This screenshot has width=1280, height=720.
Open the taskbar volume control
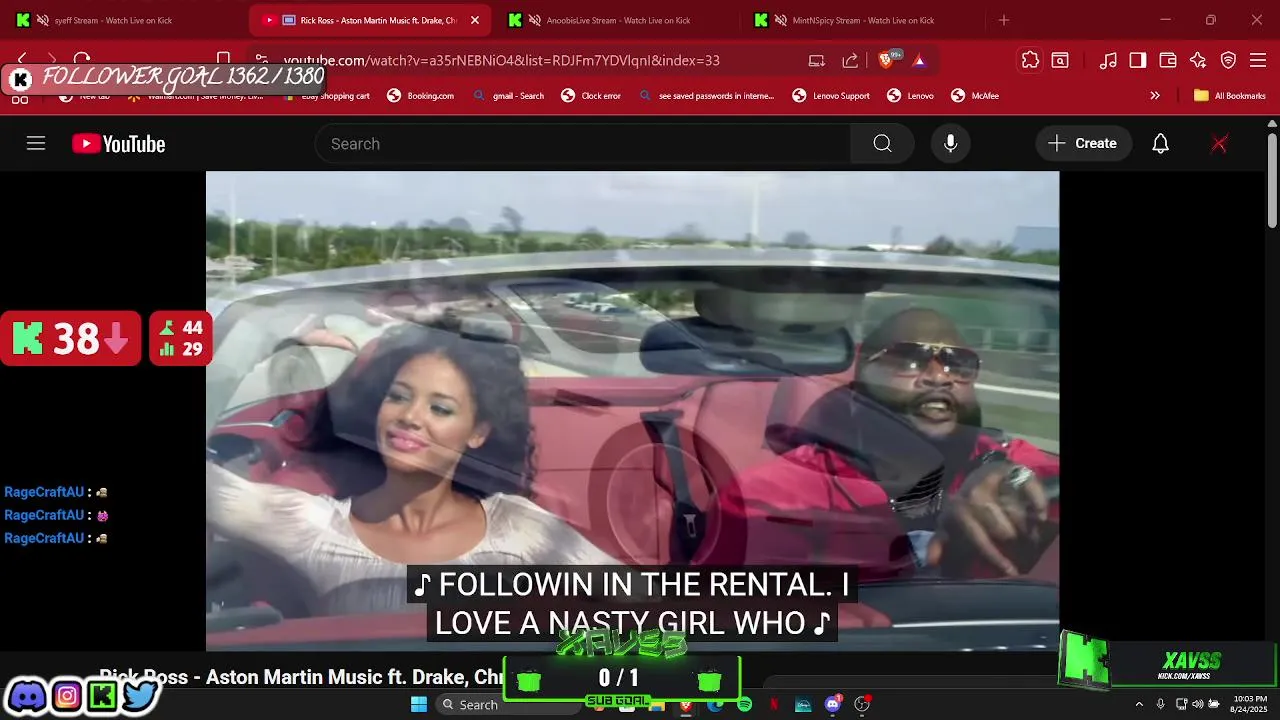[x=1197, y=704]
